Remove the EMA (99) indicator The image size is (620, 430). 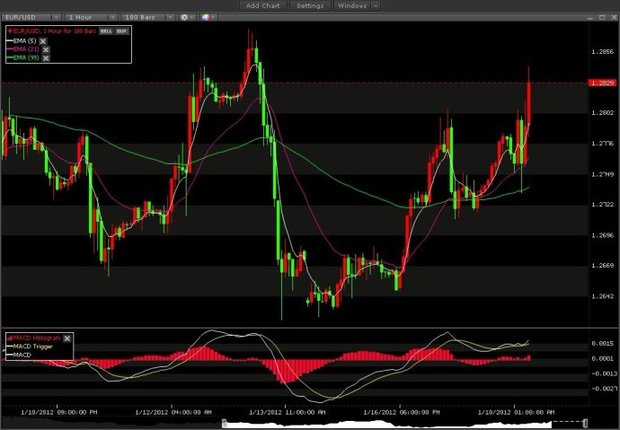(x=46, y=58)
